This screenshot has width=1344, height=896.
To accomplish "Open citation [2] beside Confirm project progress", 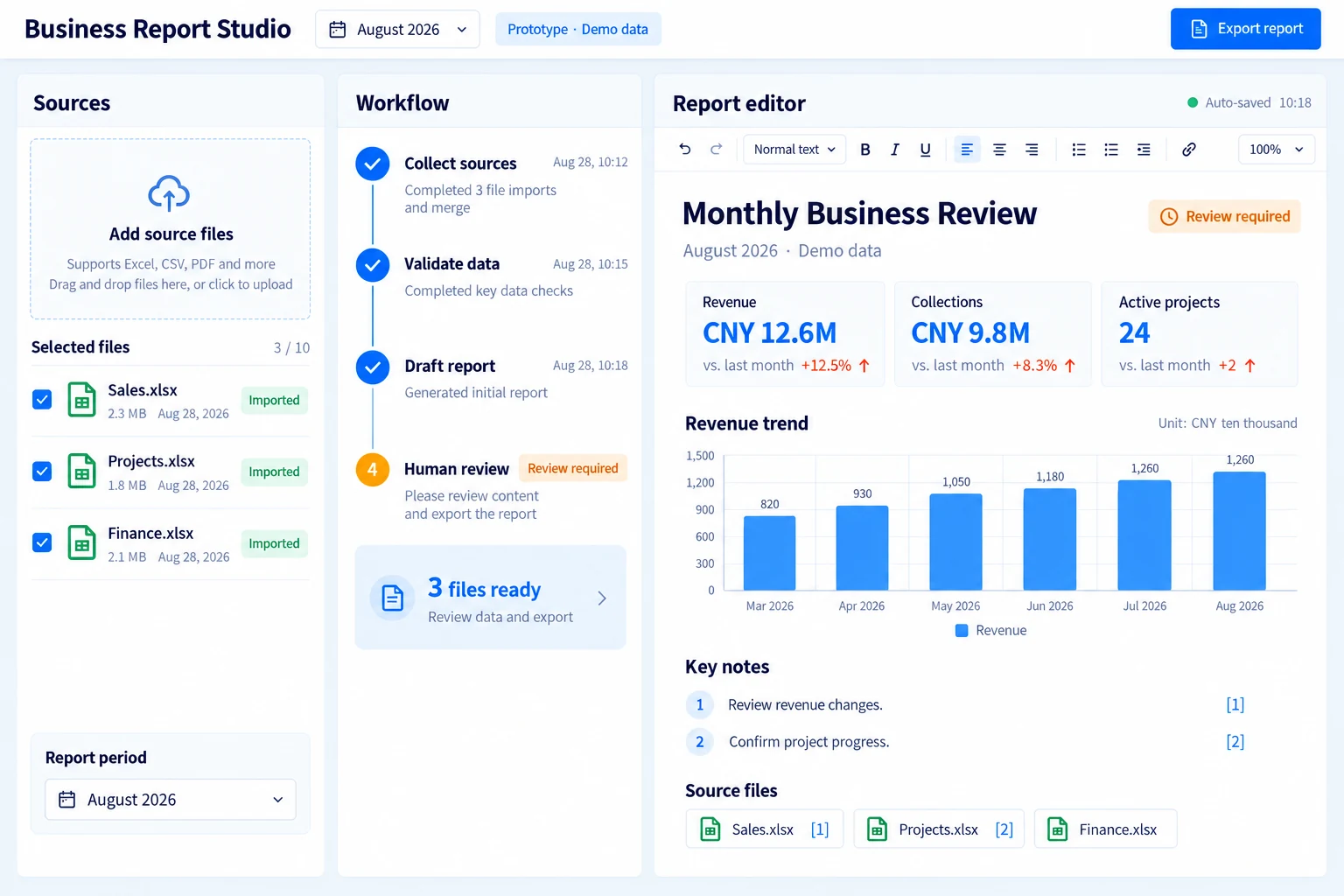I will (x=1235, y=741).
